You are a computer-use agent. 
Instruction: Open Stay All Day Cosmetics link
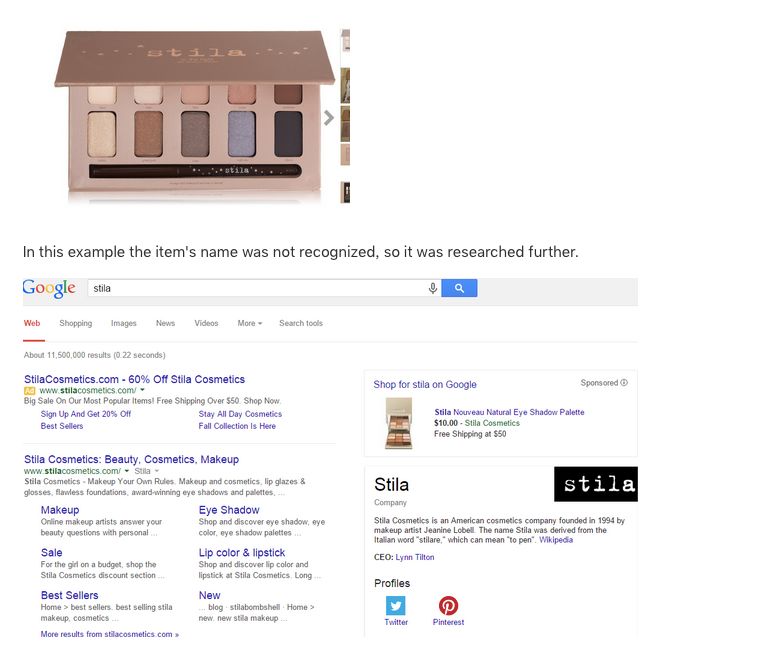(240, 414)
